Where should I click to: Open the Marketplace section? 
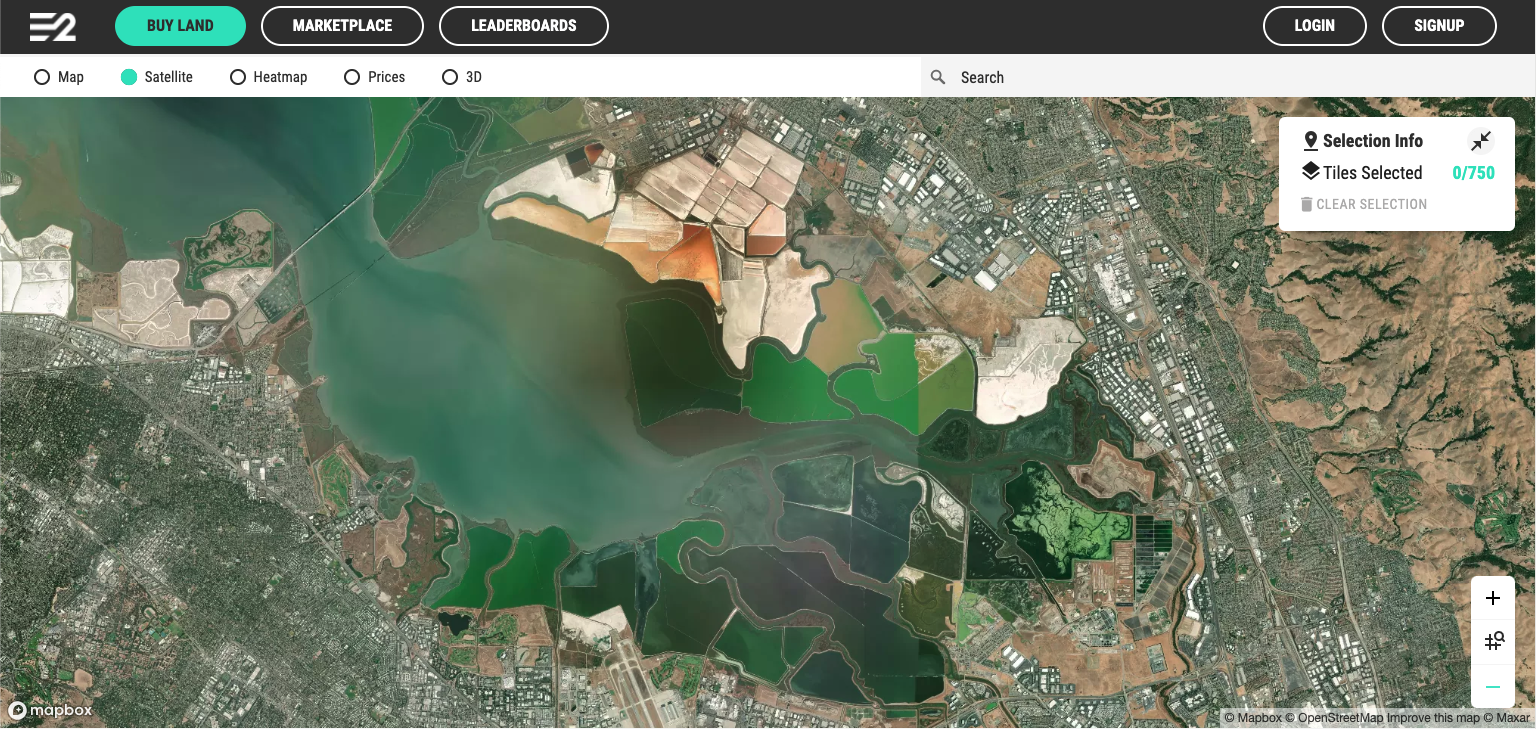click(x=342, y=25)
